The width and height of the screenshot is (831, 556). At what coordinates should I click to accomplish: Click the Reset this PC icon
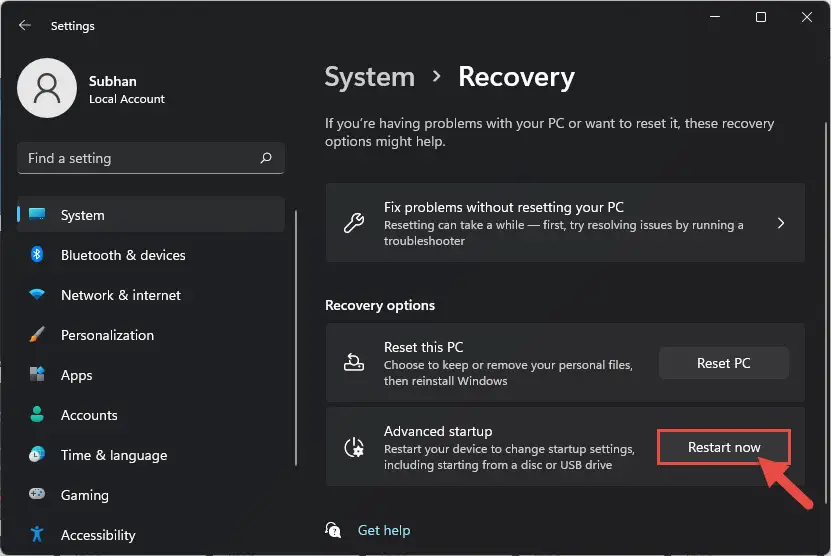(x=353, y=363)
